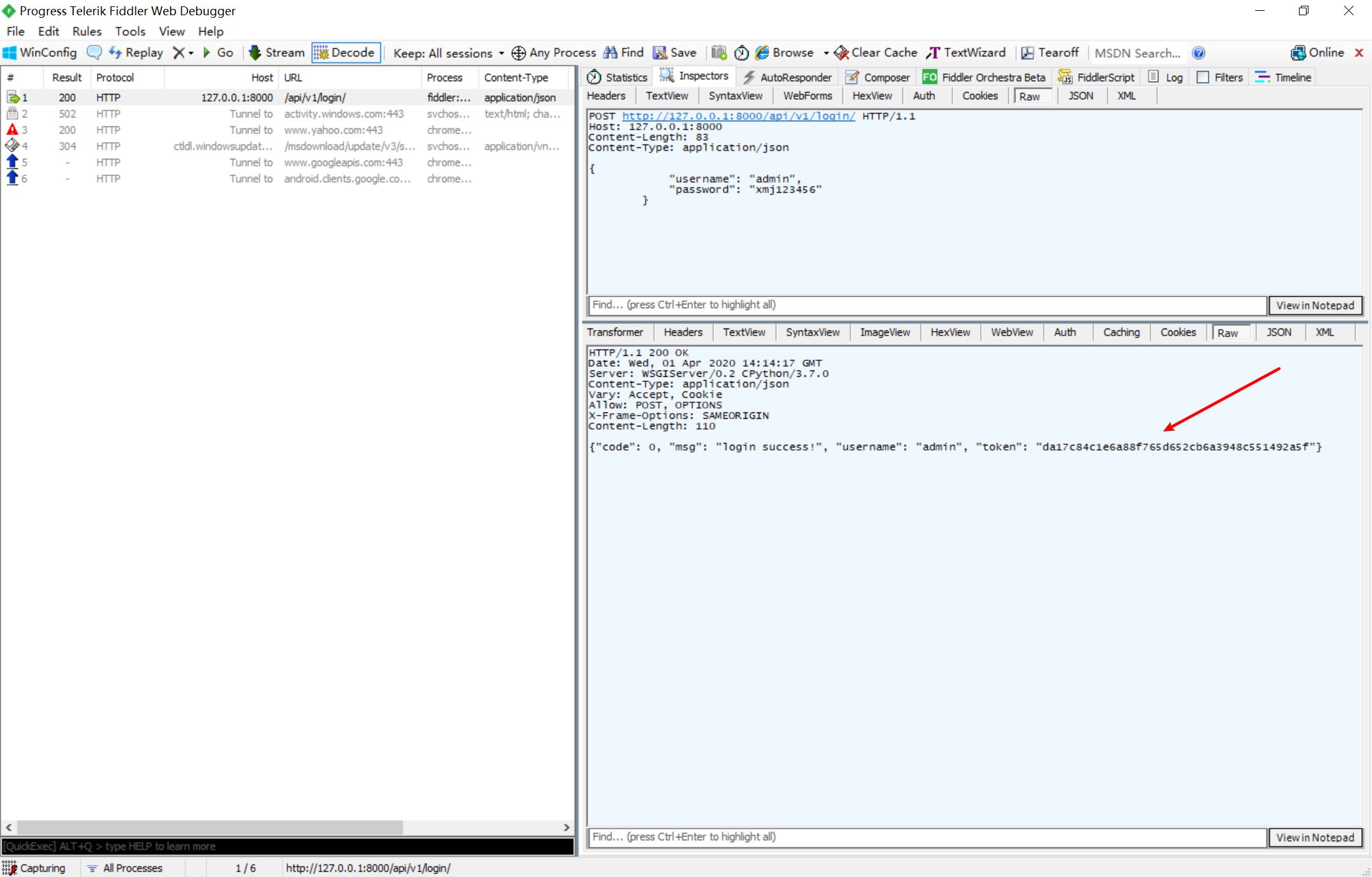
Task: Open the File menu
Action: click(x=15, y=31)
